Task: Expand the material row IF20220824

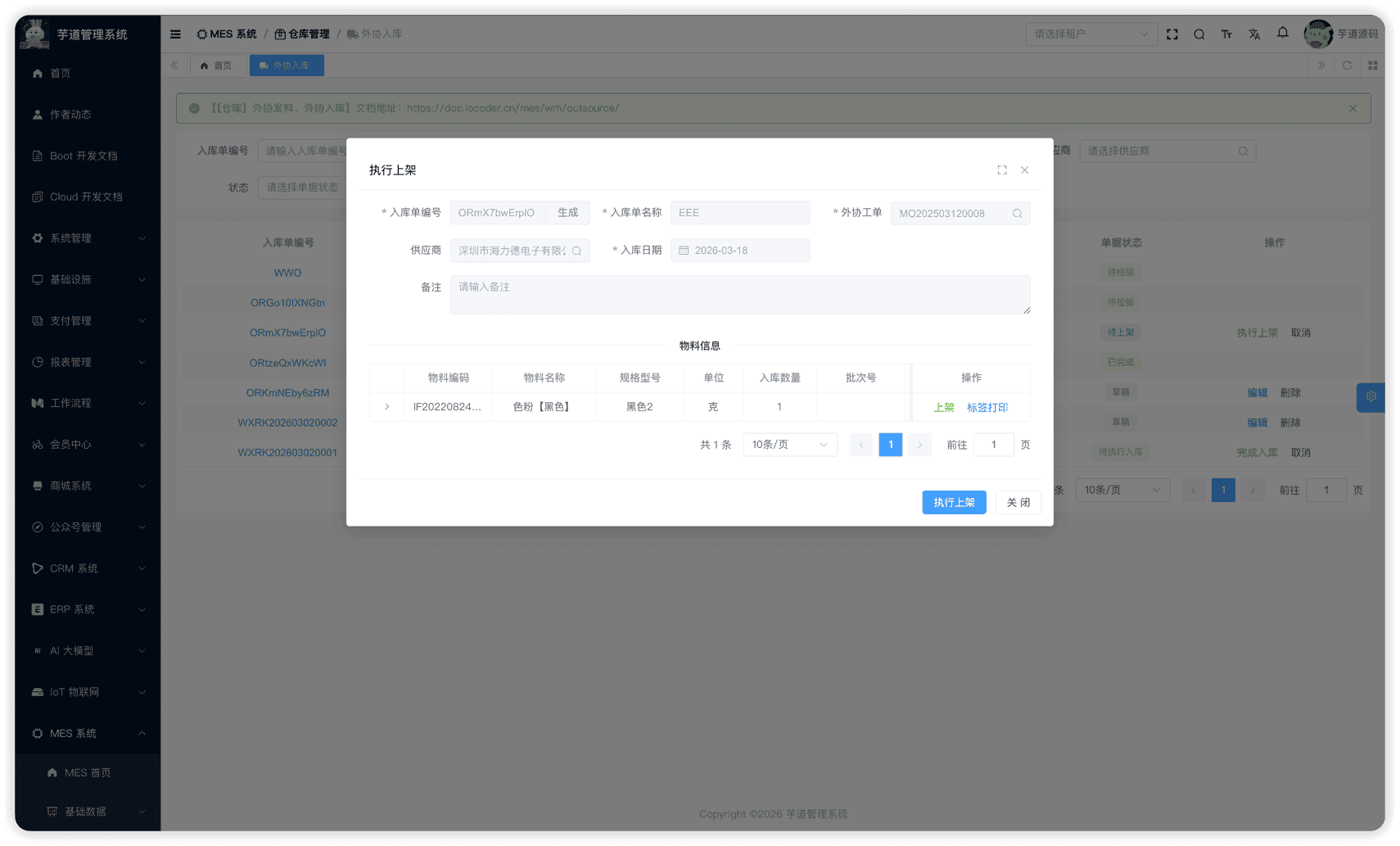Action: (x=387, y=407)
